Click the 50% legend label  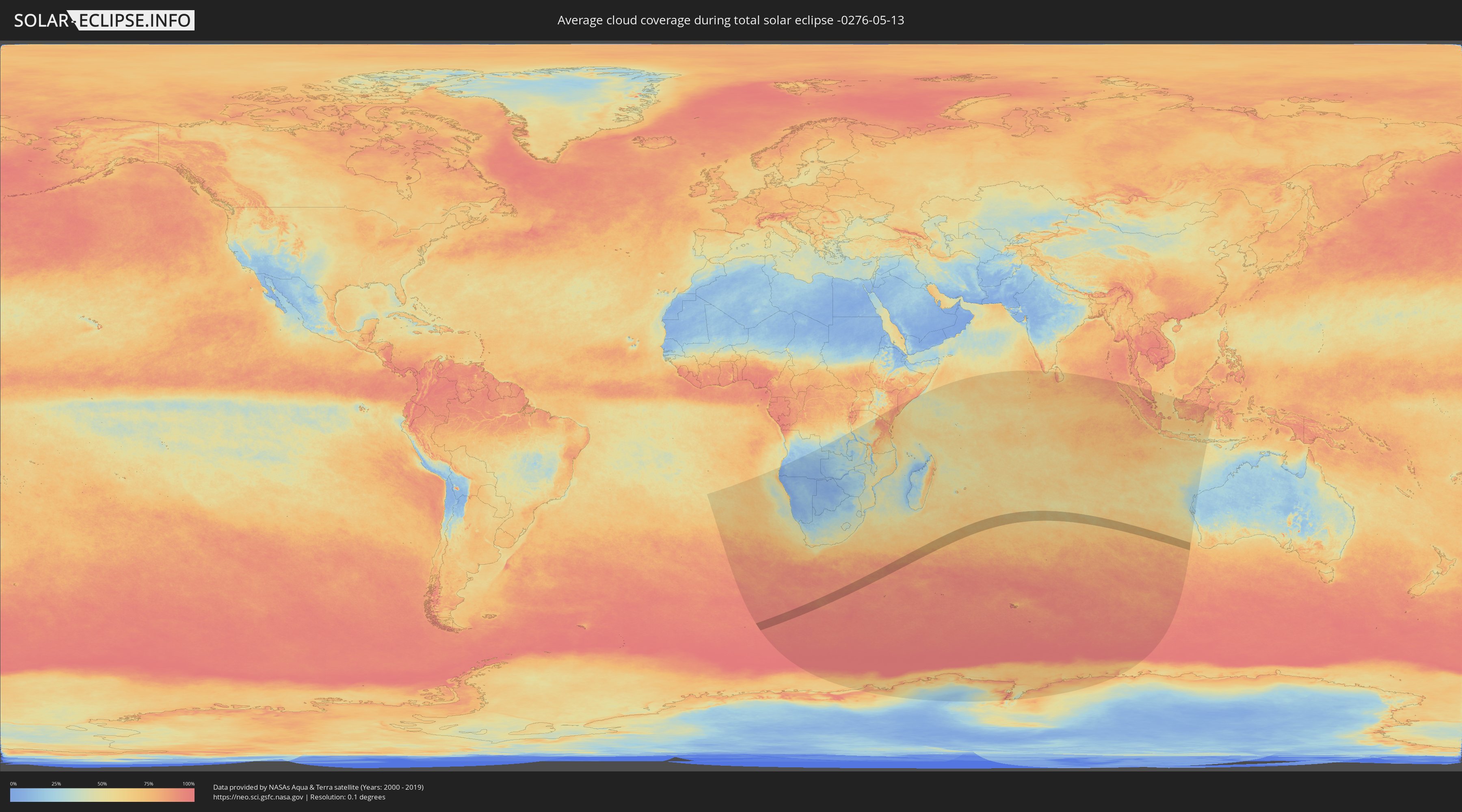(102, 784)
